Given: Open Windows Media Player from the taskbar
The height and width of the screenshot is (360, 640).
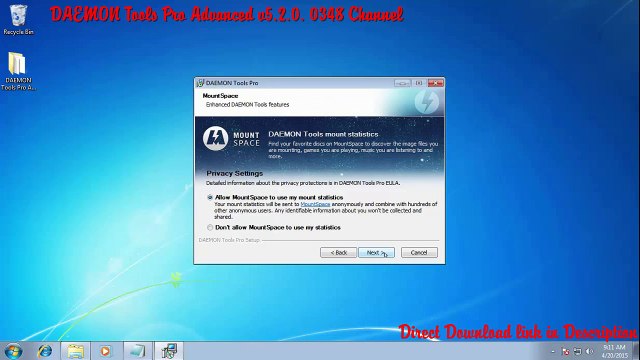Looking at the screenshot, I should click(105, 351).
